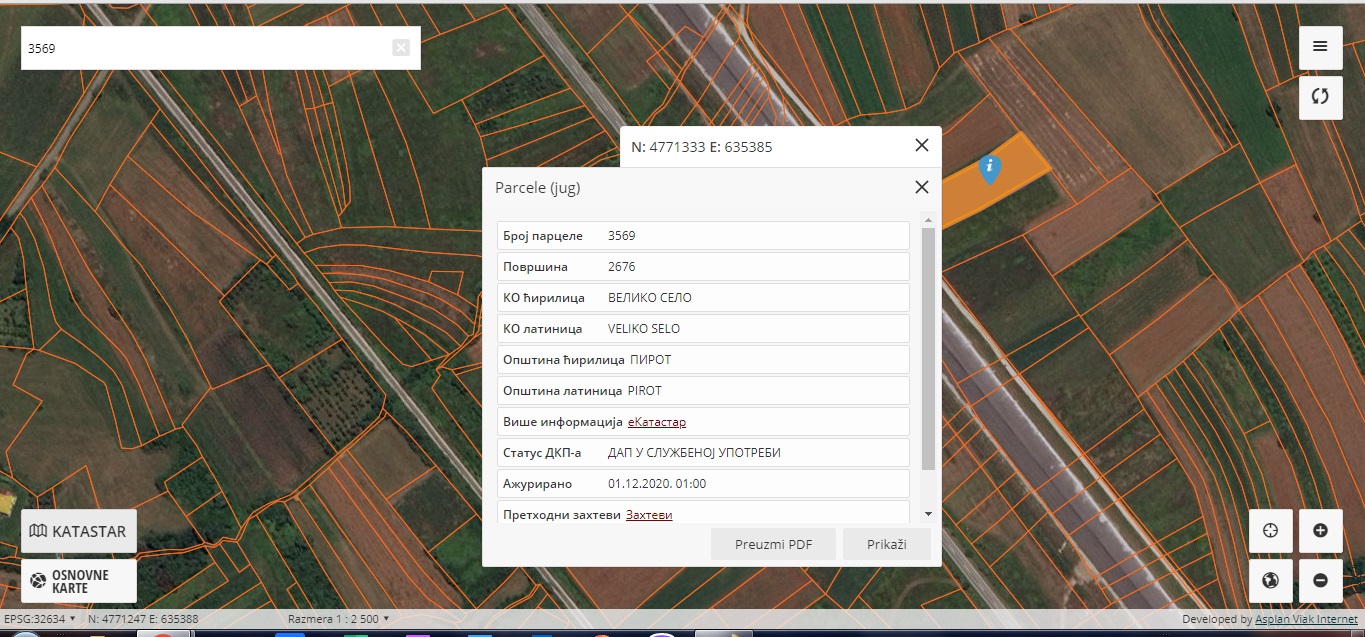Click the Preuzmi PDF button
1365x637 pixels.
(x=773, y=544)
